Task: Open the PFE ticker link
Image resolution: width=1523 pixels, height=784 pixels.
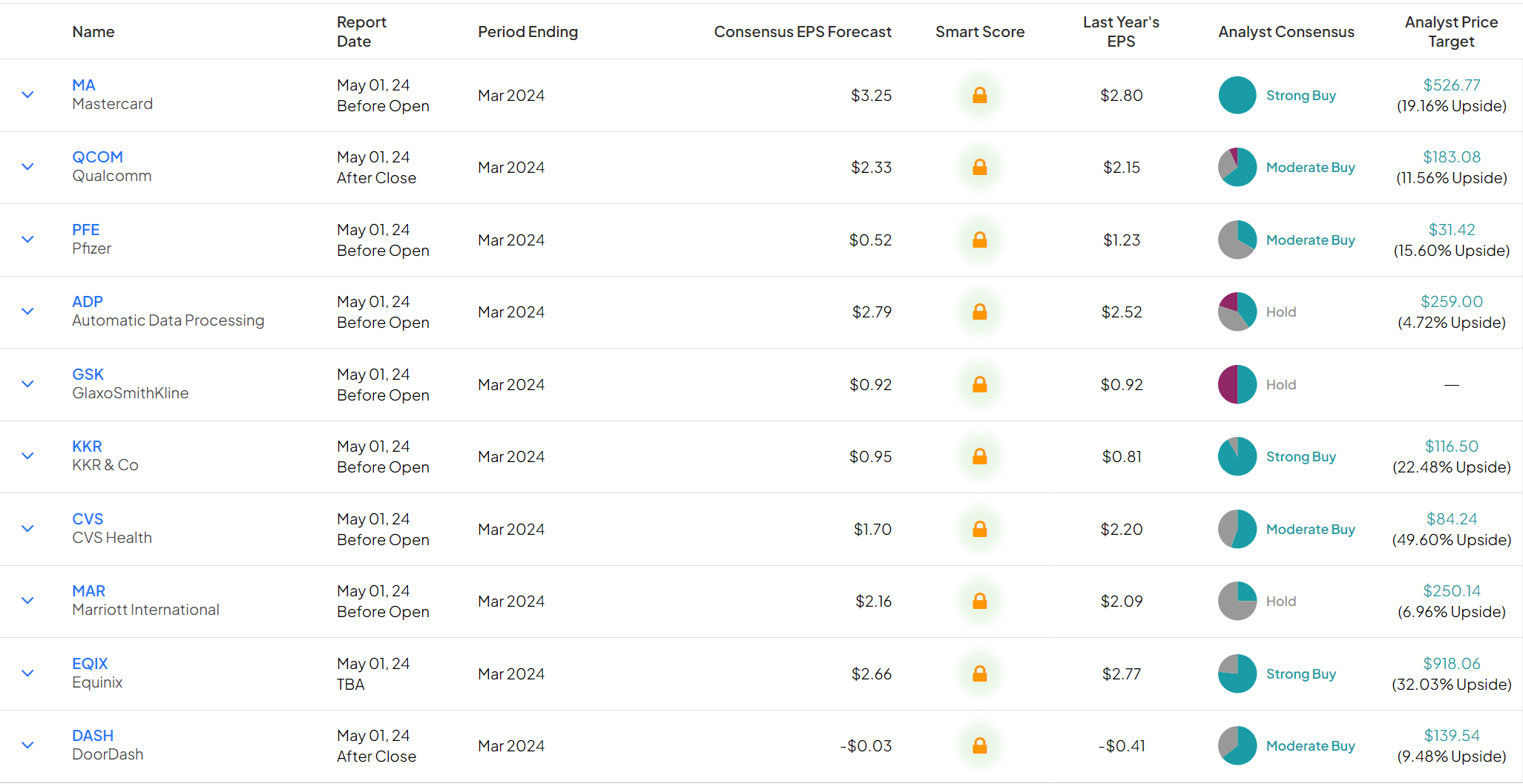Action: tap(86, 230)
